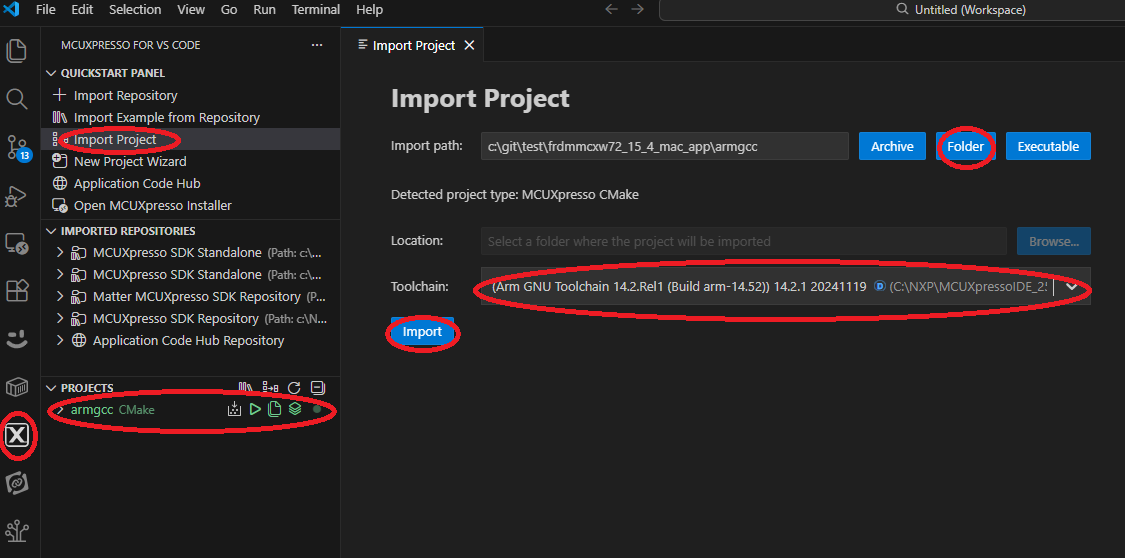Refresh the Projects panel
The image size is (1125, 558).
click(294, 388)
